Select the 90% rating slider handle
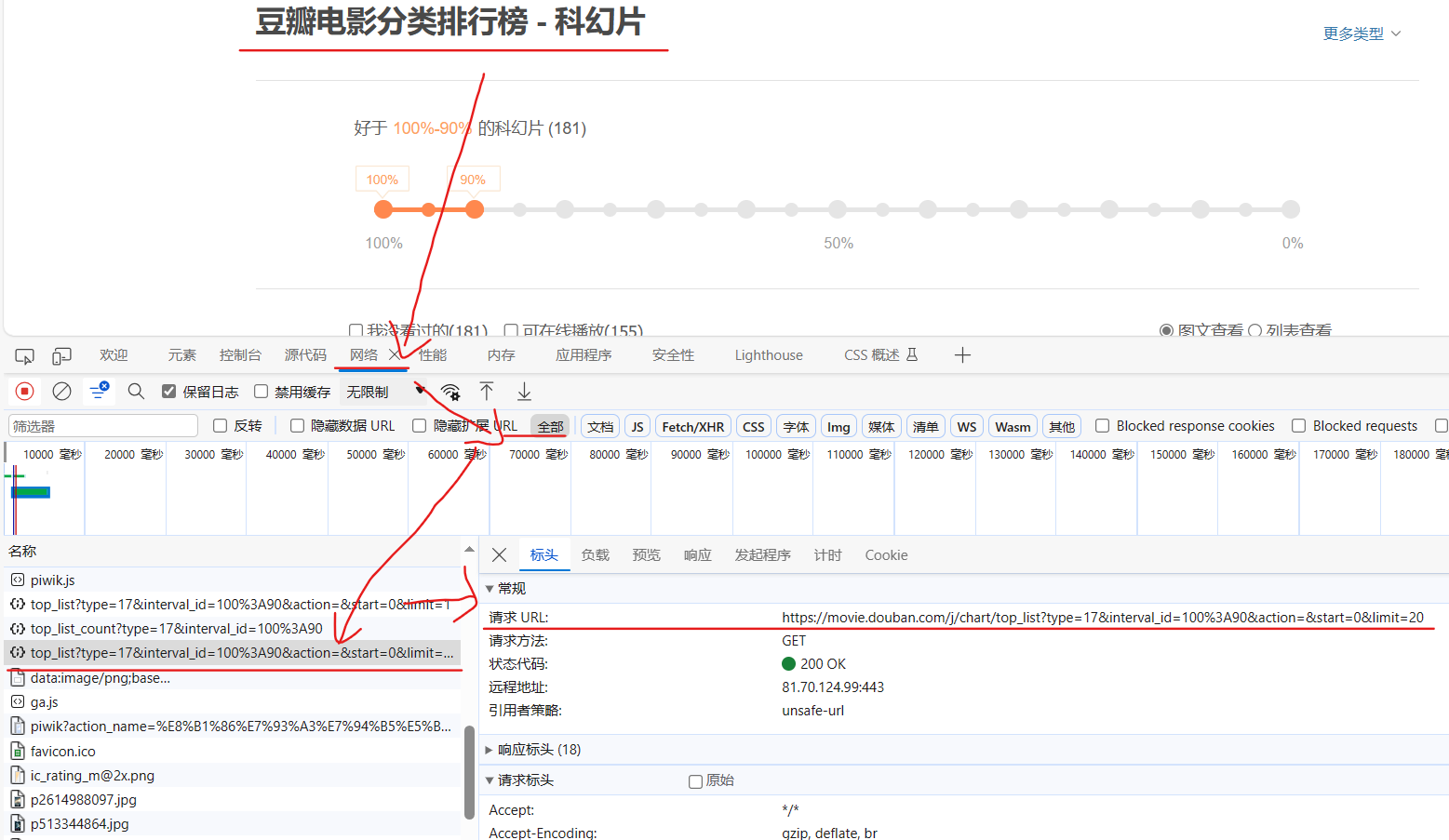The image size is (1449, 840). [475, 209]
